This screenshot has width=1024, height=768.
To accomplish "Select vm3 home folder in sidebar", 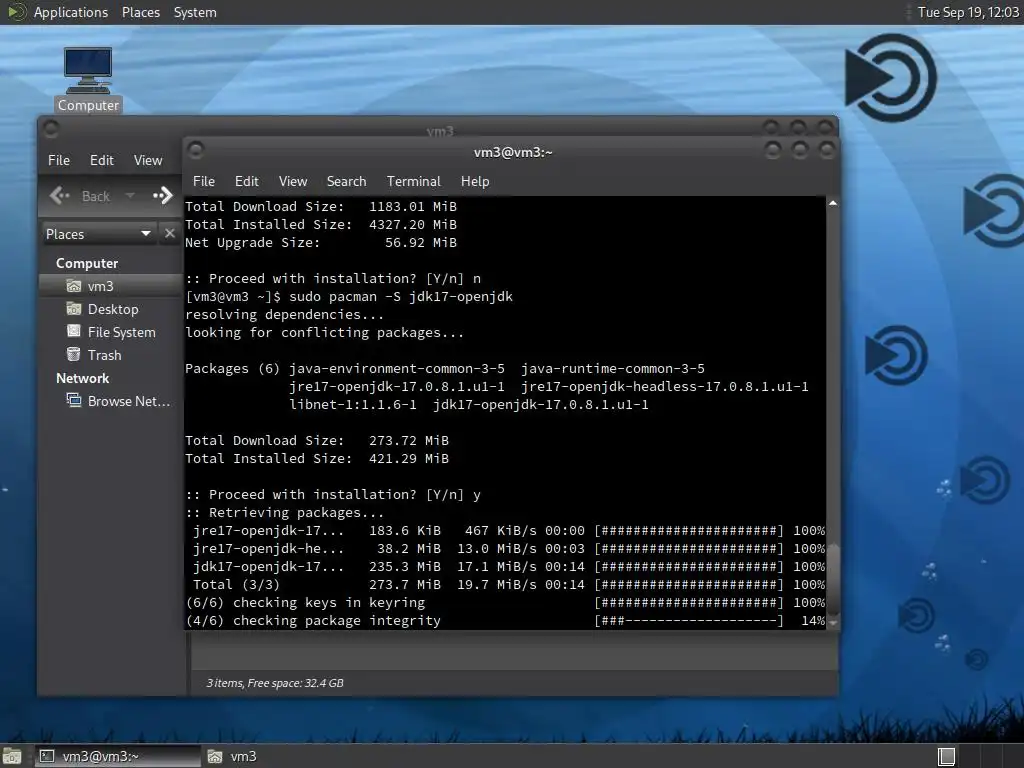I will click(110, 286).
